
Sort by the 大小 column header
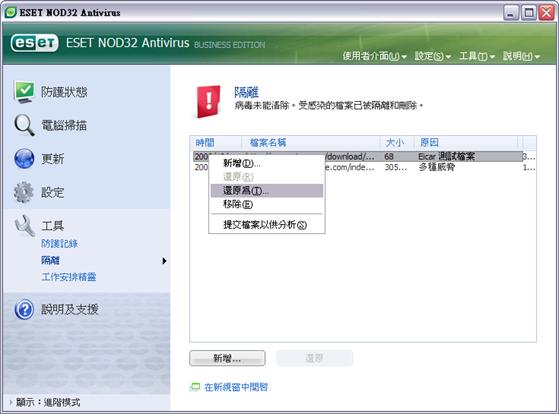[x=397, y=143]
